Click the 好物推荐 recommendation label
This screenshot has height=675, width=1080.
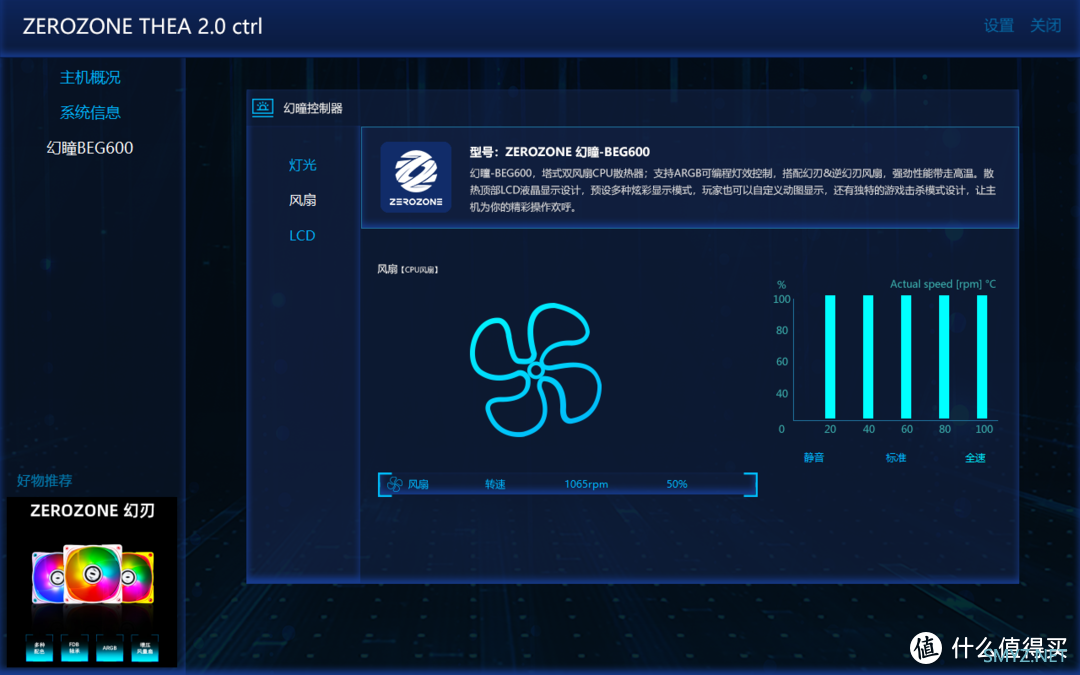pyautogui.click(x=44, y=481)
